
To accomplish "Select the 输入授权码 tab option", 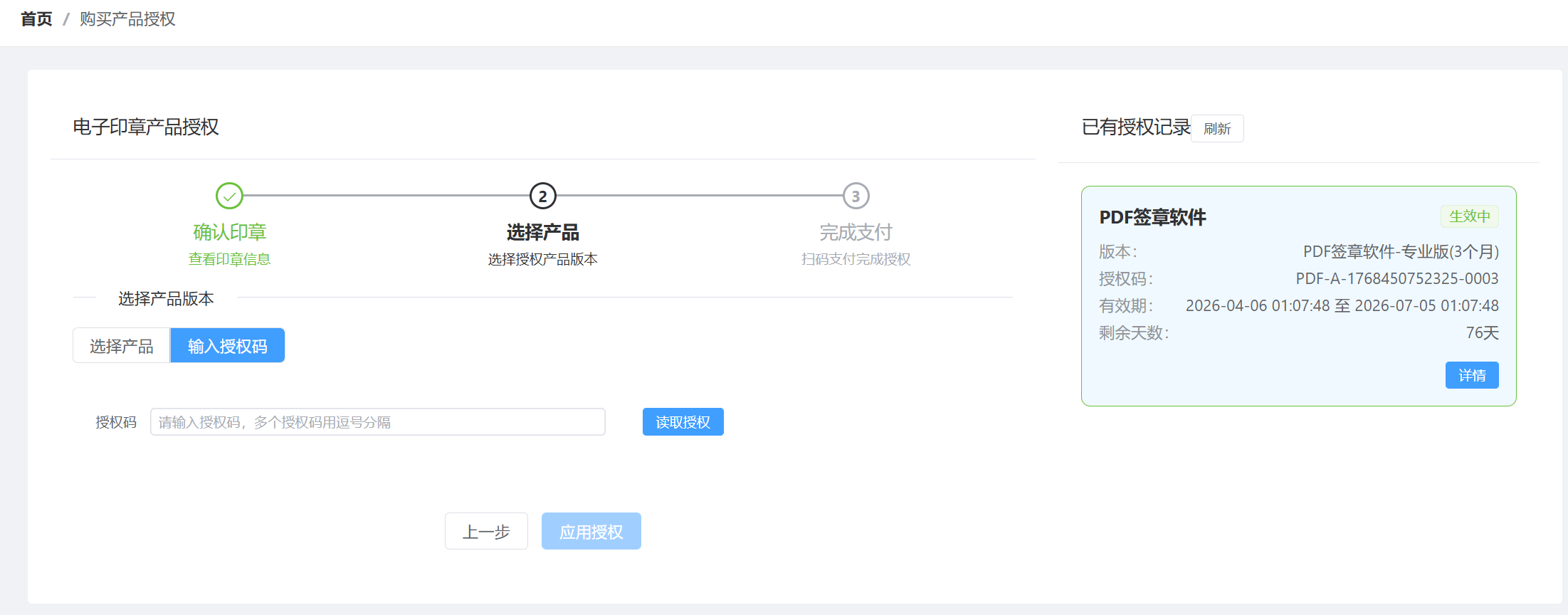I will tap(227, 346).
